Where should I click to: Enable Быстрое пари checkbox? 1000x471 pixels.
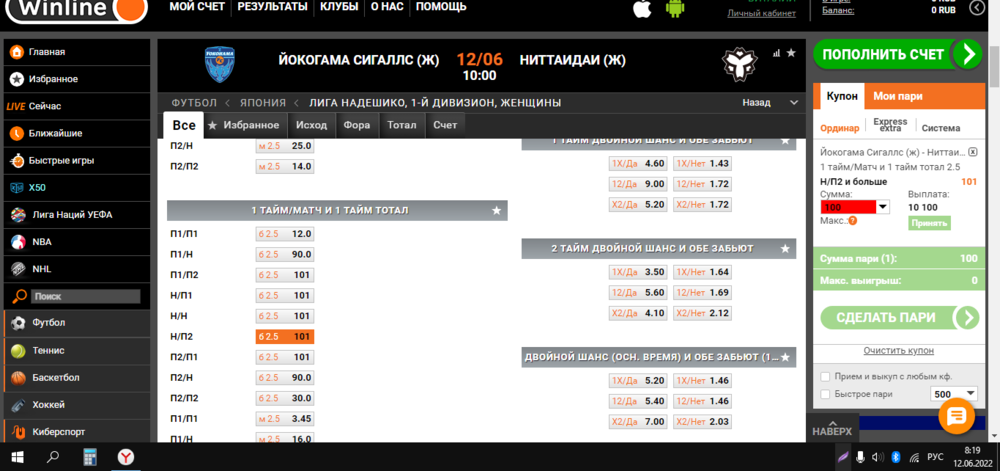825,394
